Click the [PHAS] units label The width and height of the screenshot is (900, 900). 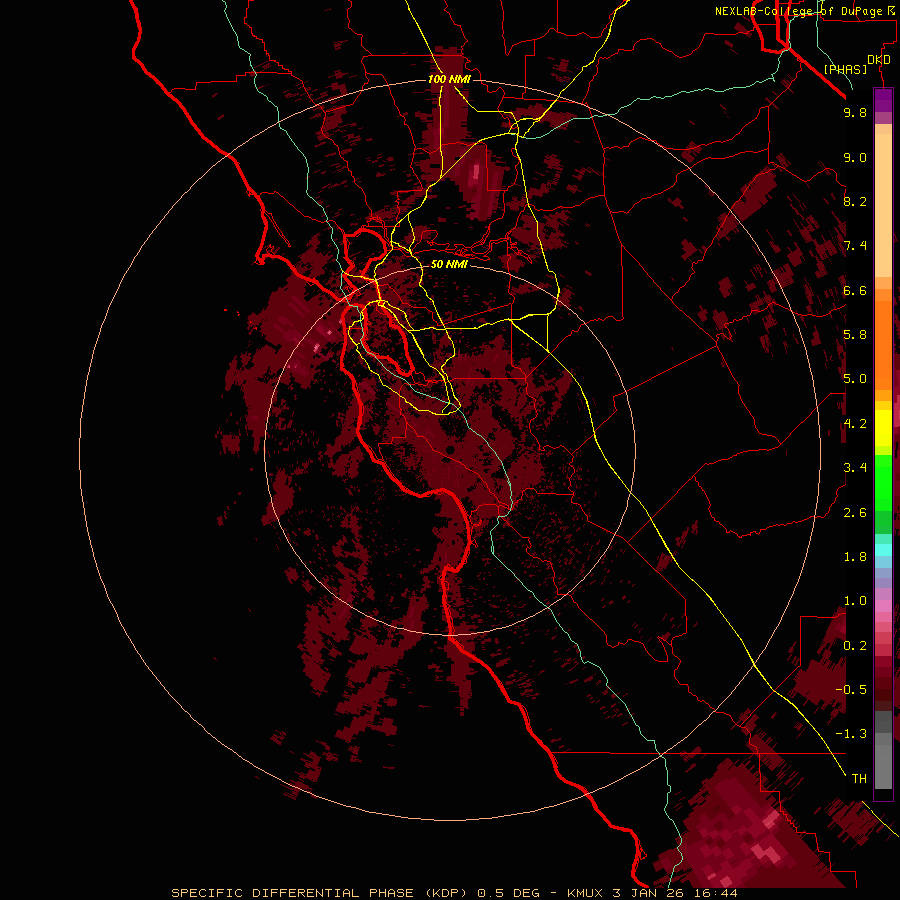pos(845,70)
